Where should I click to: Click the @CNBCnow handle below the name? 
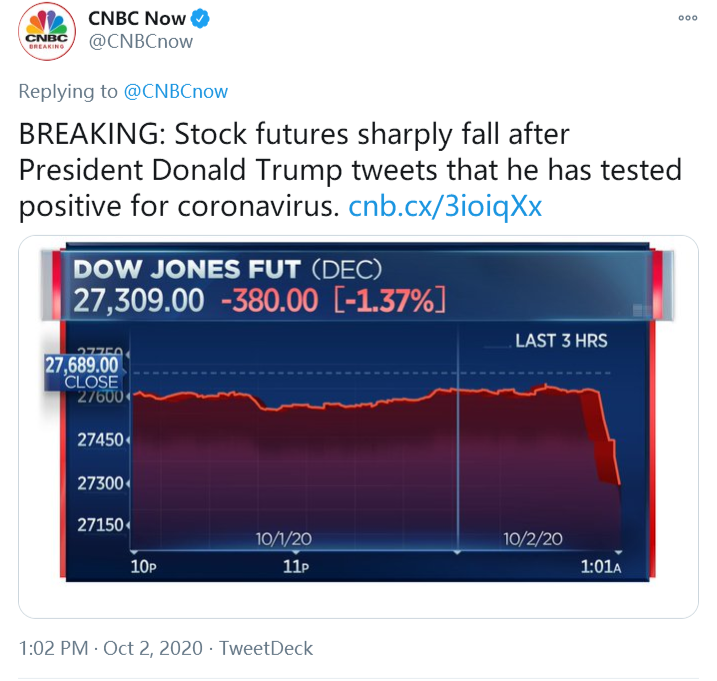tap(140, 42)
